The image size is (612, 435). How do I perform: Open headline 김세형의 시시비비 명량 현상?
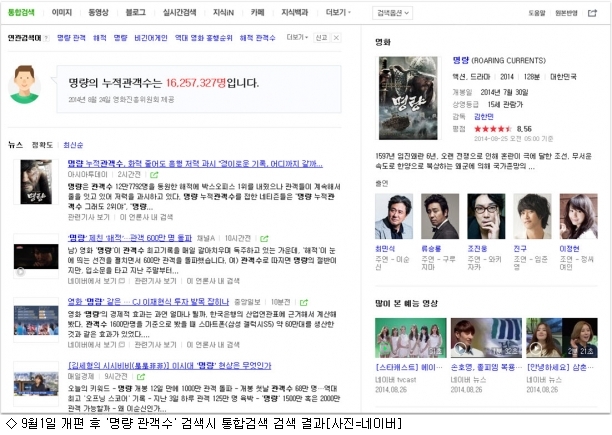click(x=169, y=366)
